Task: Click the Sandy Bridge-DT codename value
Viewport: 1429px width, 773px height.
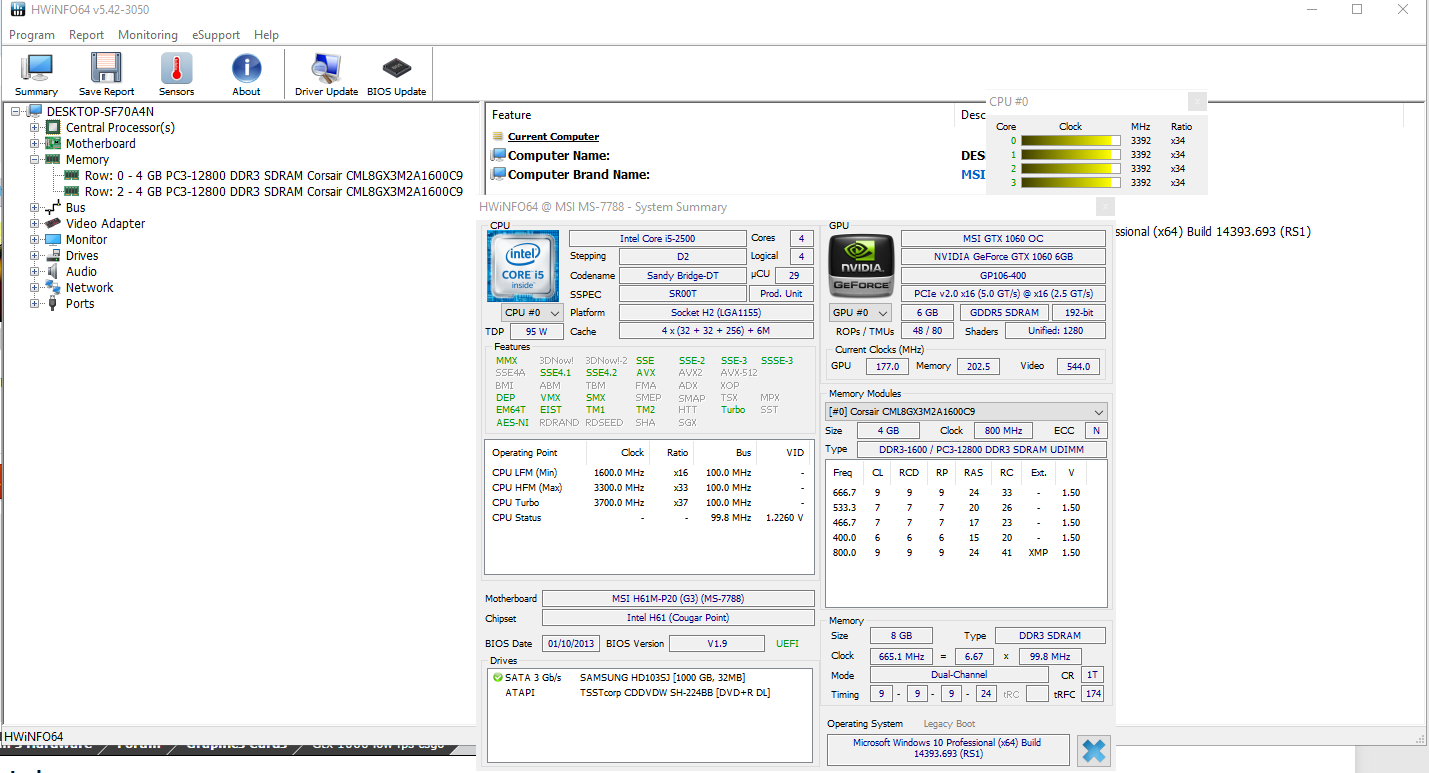Action: 682,275
